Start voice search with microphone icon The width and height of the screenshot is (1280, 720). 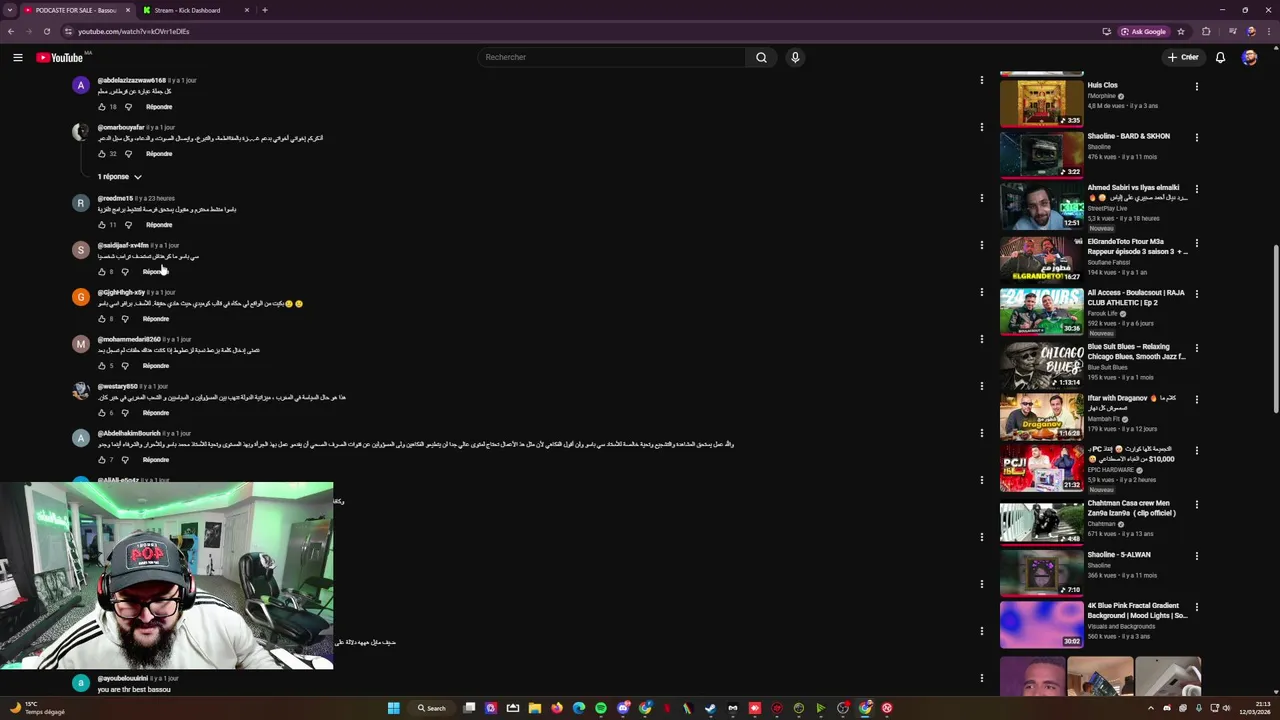[x=795, y=57]
